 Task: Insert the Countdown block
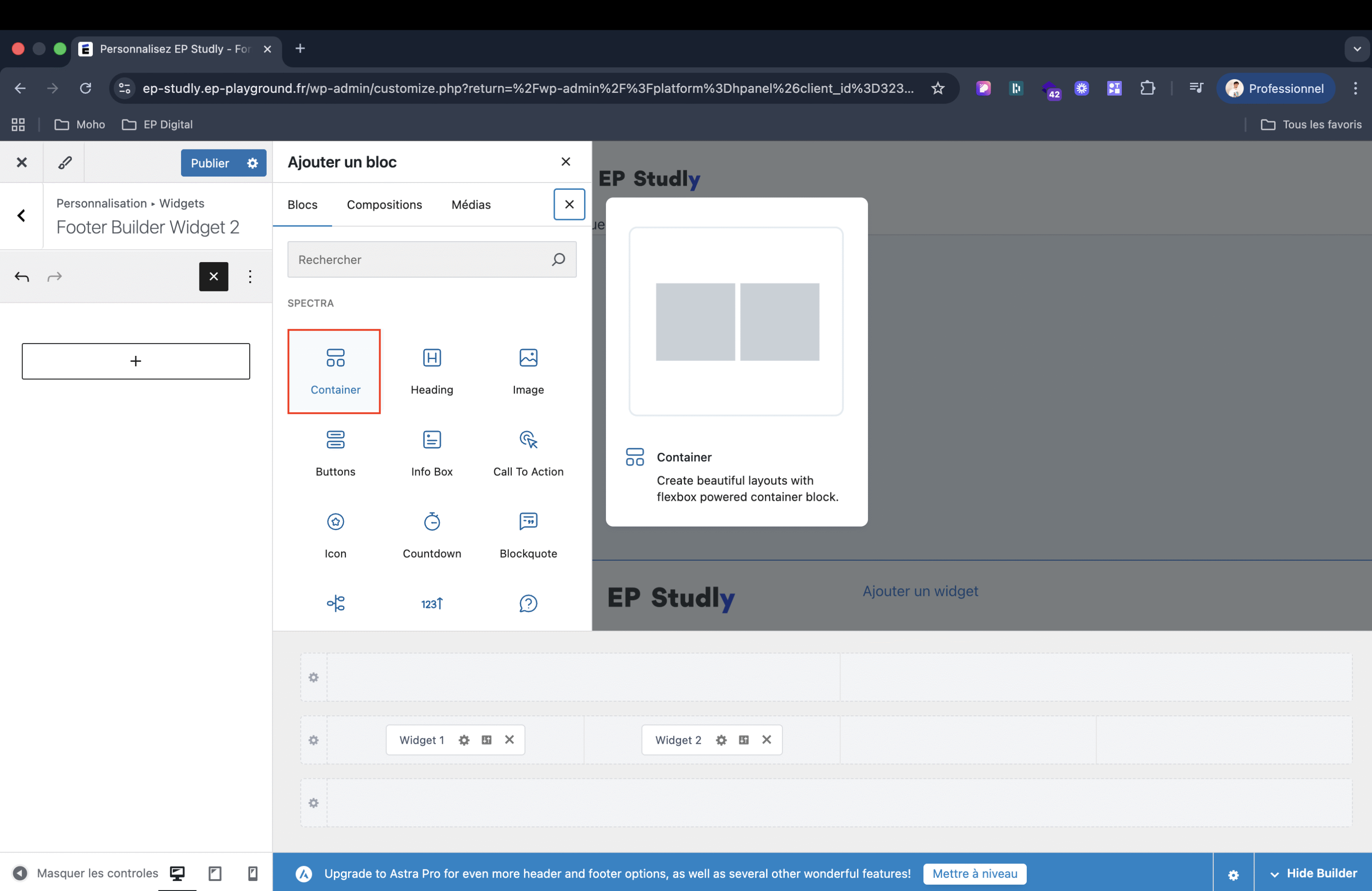(432, 535)
